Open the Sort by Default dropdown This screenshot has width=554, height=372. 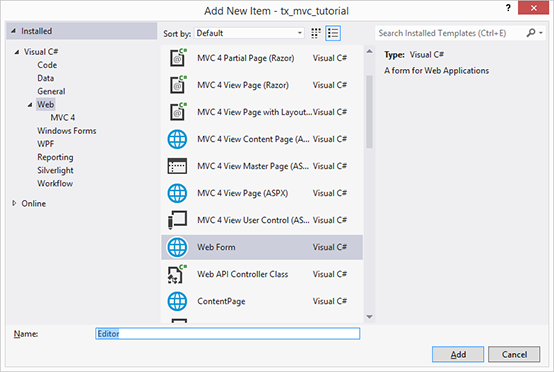click(x=249, y=33)
